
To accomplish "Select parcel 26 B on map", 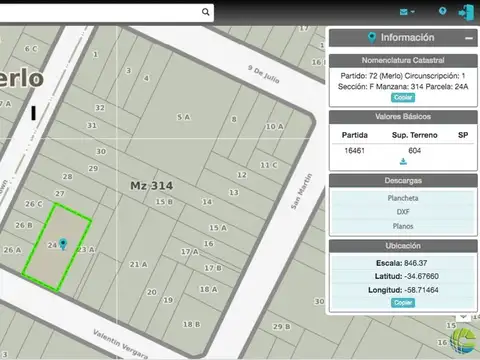I will (24, 225).
